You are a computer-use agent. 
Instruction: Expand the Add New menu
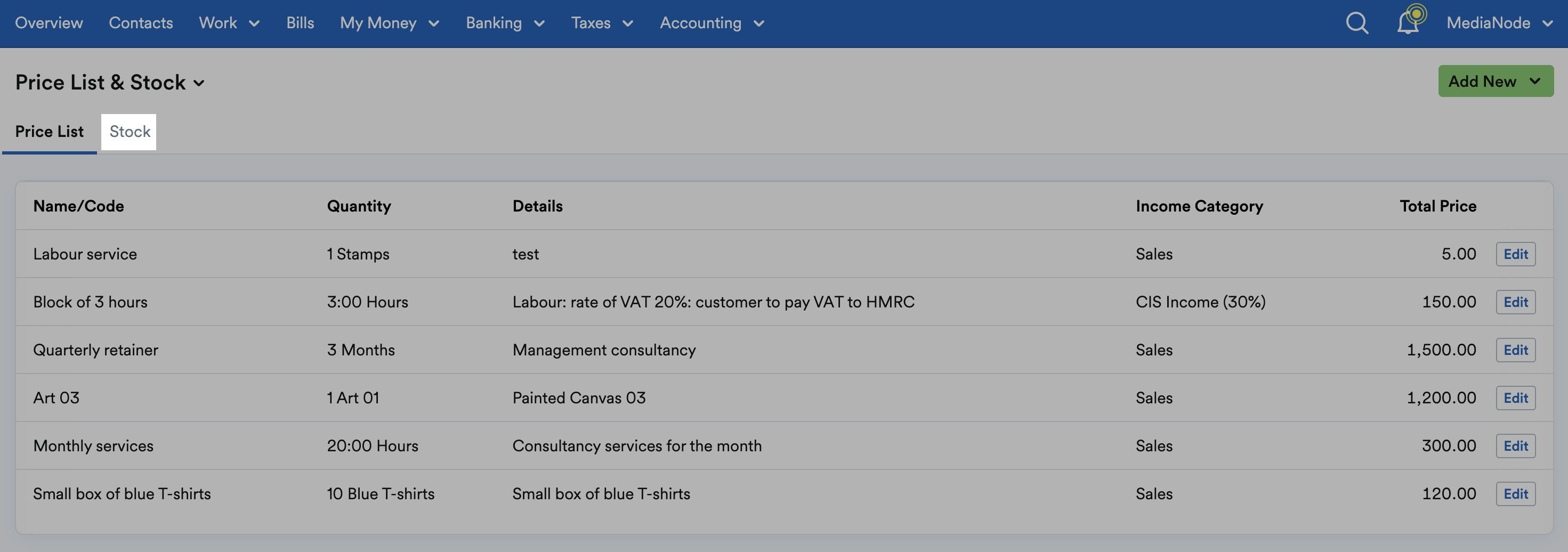(1496, 81)
